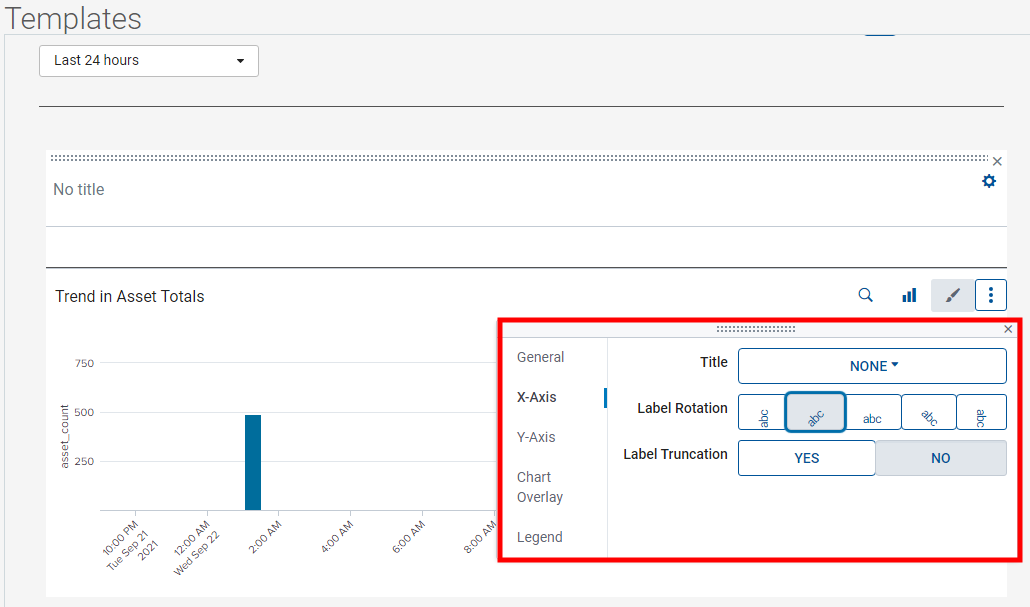Close the format options popup
This screenshot has width=1030, height=607.
pos(1008,329)
